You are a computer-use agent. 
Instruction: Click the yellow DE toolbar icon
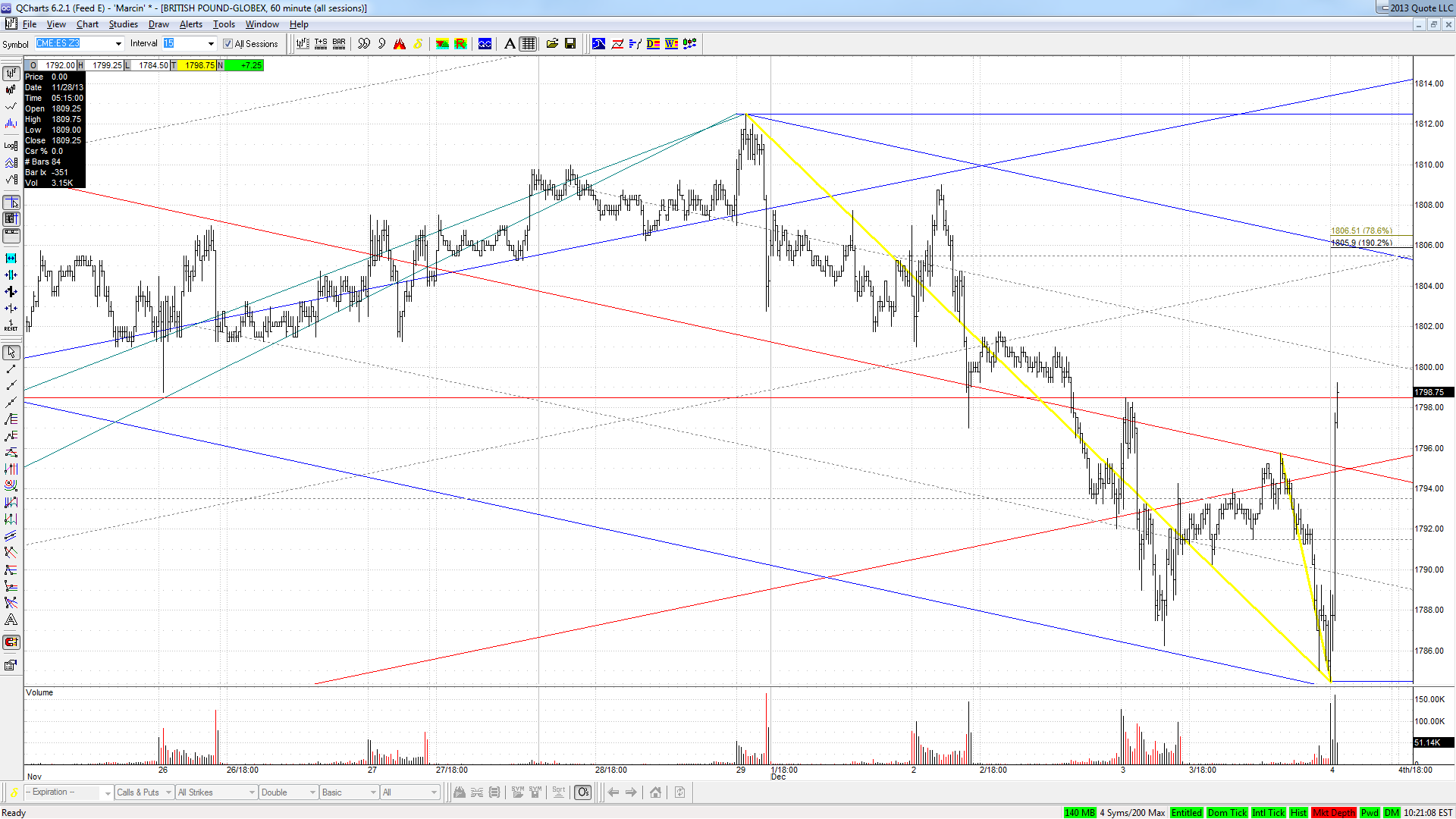click(x=654, y=44)
